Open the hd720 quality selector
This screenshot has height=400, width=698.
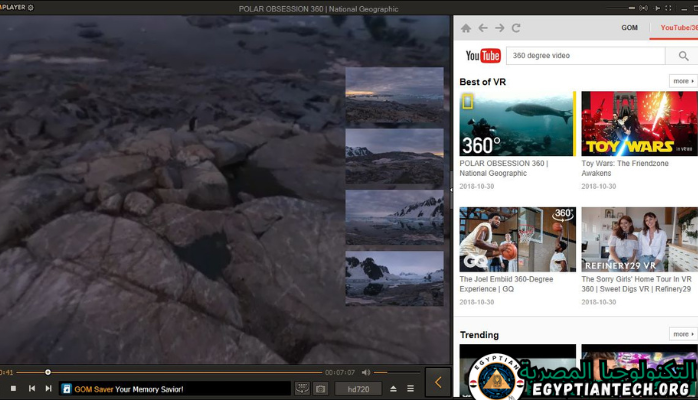(x=358, y=388)
